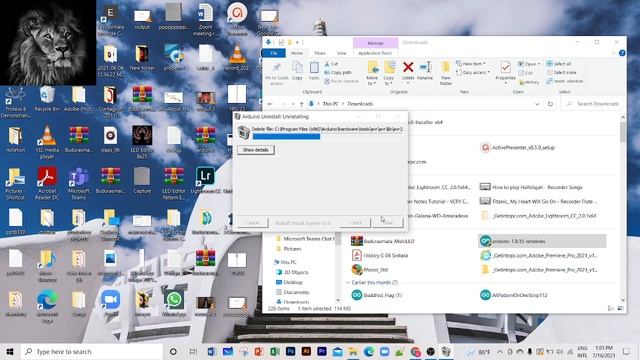The image size is (640, 360).
Task: Expand the New item dropdown
Action: [471, 64]
